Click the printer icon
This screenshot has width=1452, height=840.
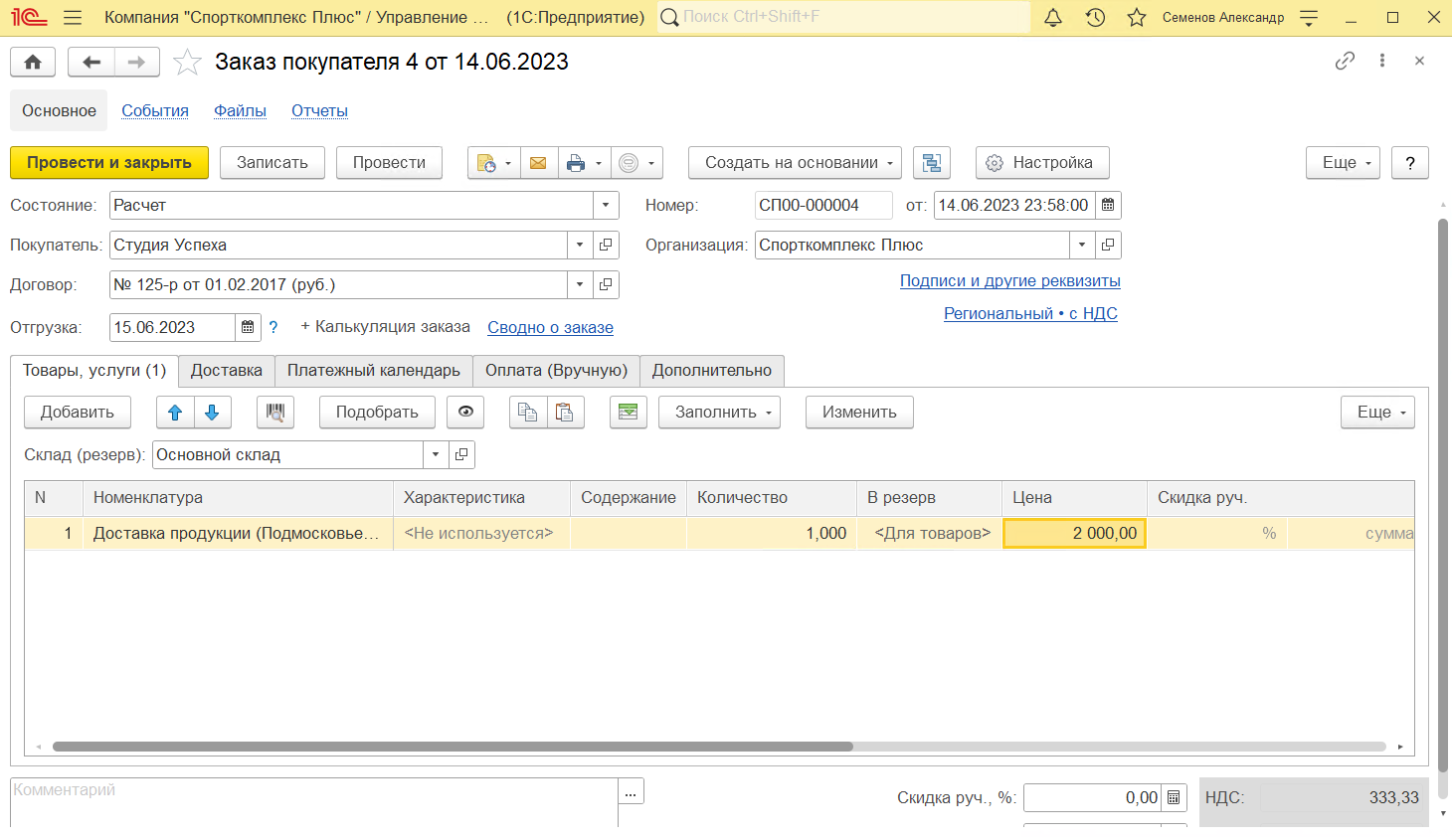(575, 163)
